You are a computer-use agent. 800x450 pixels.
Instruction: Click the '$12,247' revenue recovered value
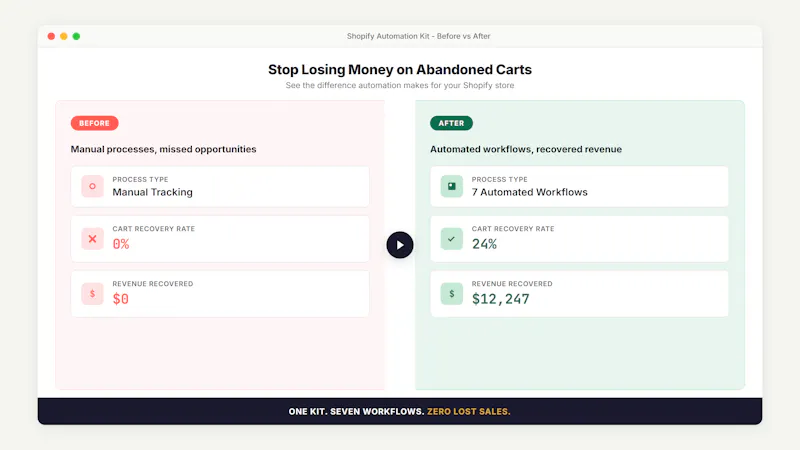pyautogui.click(x=501, y=299)
